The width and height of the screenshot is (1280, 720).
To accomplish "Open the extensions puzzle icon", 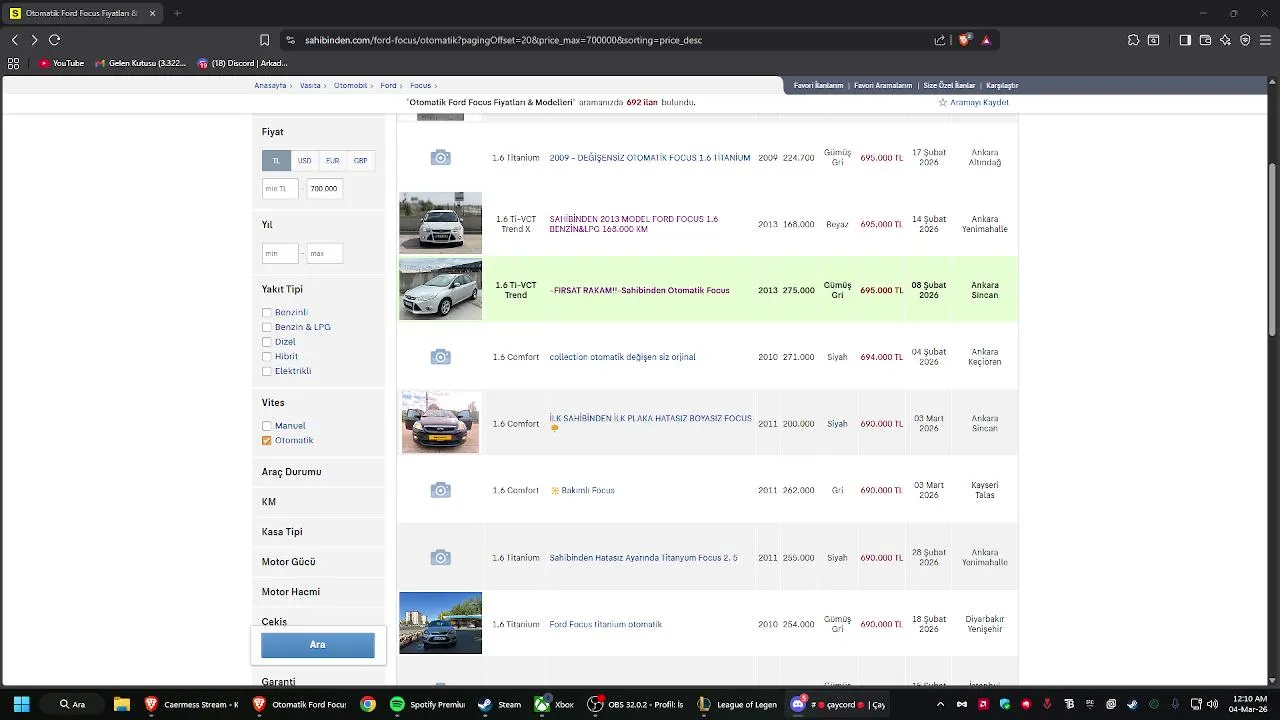I will tap(1133, 40).
